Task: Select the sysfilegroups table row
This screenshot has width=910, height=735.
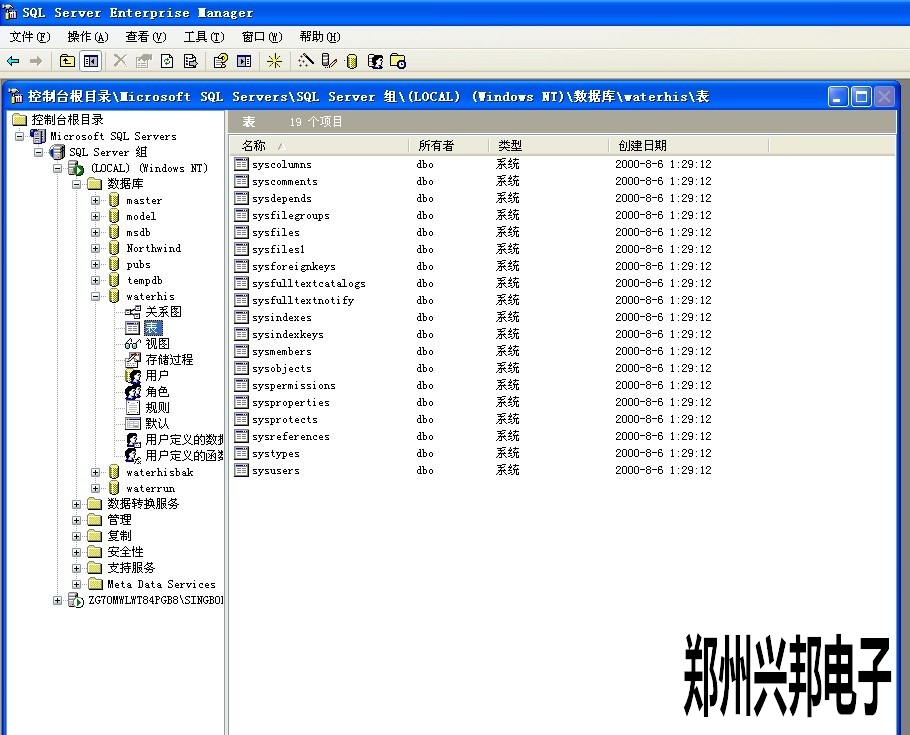Action: 291,216
